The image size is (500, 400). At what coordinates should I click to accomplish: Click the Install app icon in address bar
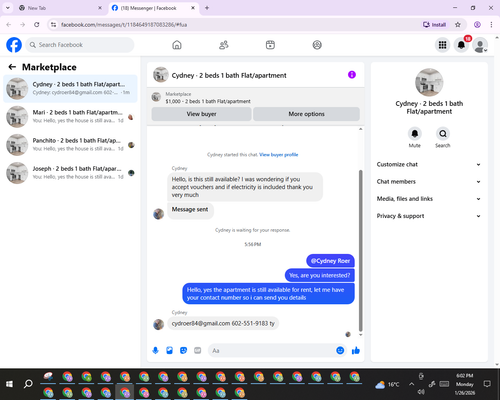[x=434, y=25]
